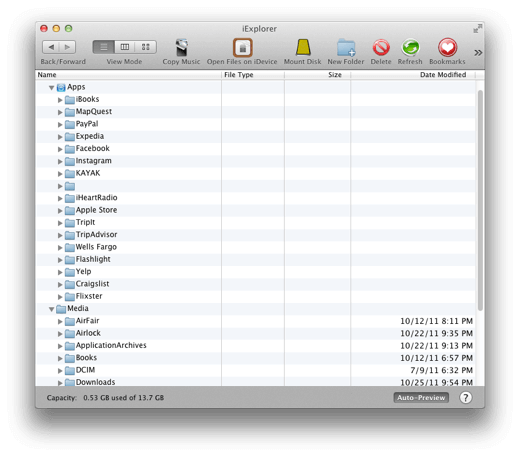The width and height of the screenshot is (520, 457).
Task: Expand the Instagram folder
Action: pos(60,161)
